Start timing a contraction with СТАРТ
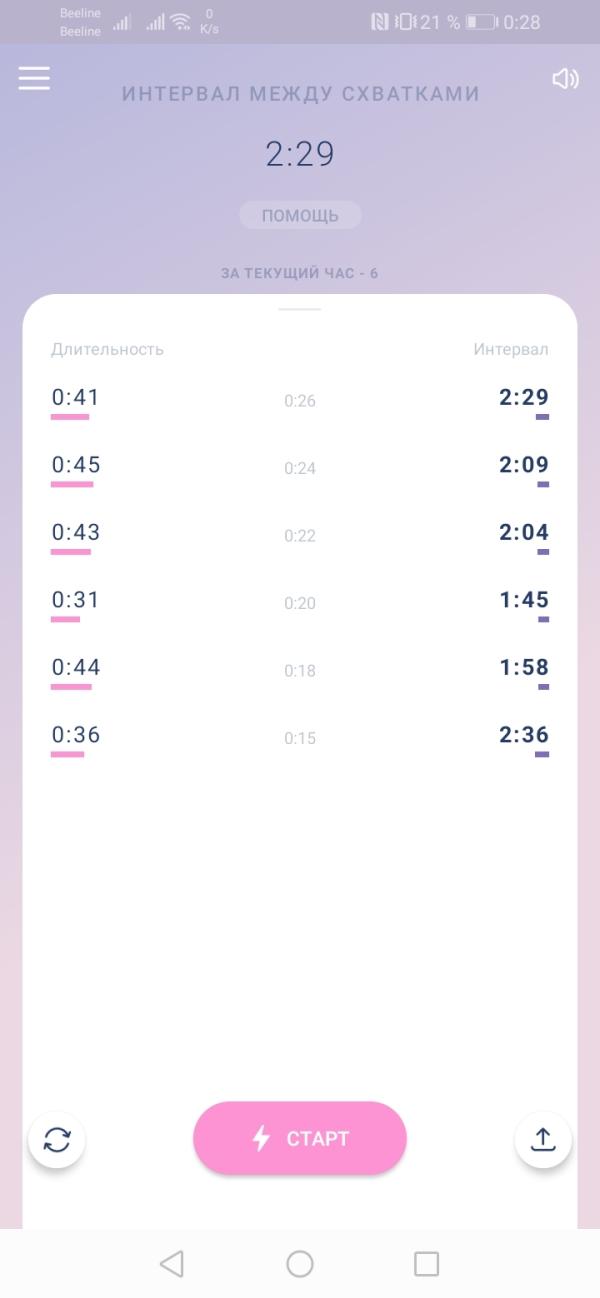 tap(300, 1138)
